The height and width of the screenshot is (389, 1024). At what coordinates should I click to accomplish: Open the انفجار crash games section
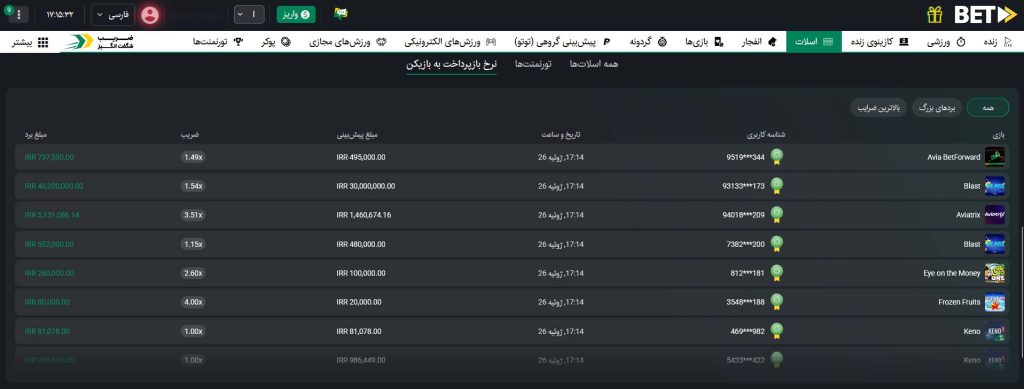(x=758, y=42)
